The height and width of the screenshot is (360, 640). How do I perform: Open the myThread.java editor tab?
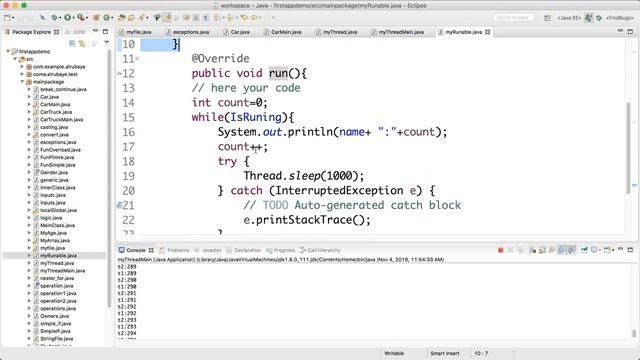337,32
